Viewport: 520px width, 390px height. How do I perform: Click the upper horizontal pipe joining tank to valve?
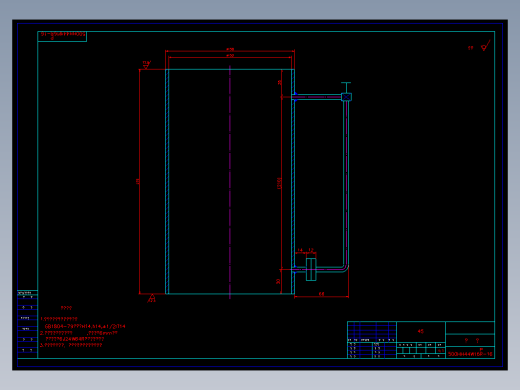pyautogui.click(x=318, y=97)
